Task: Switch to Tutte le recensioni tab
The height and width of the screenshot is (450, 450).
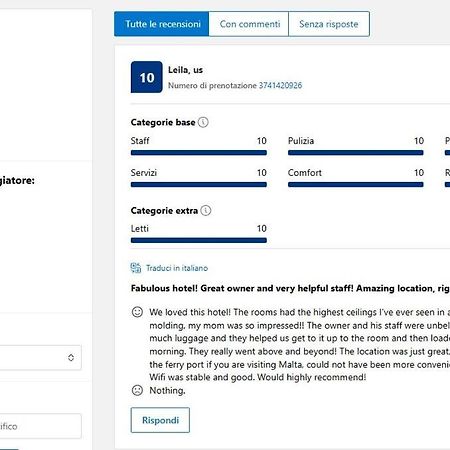Action: pos(162,24)
